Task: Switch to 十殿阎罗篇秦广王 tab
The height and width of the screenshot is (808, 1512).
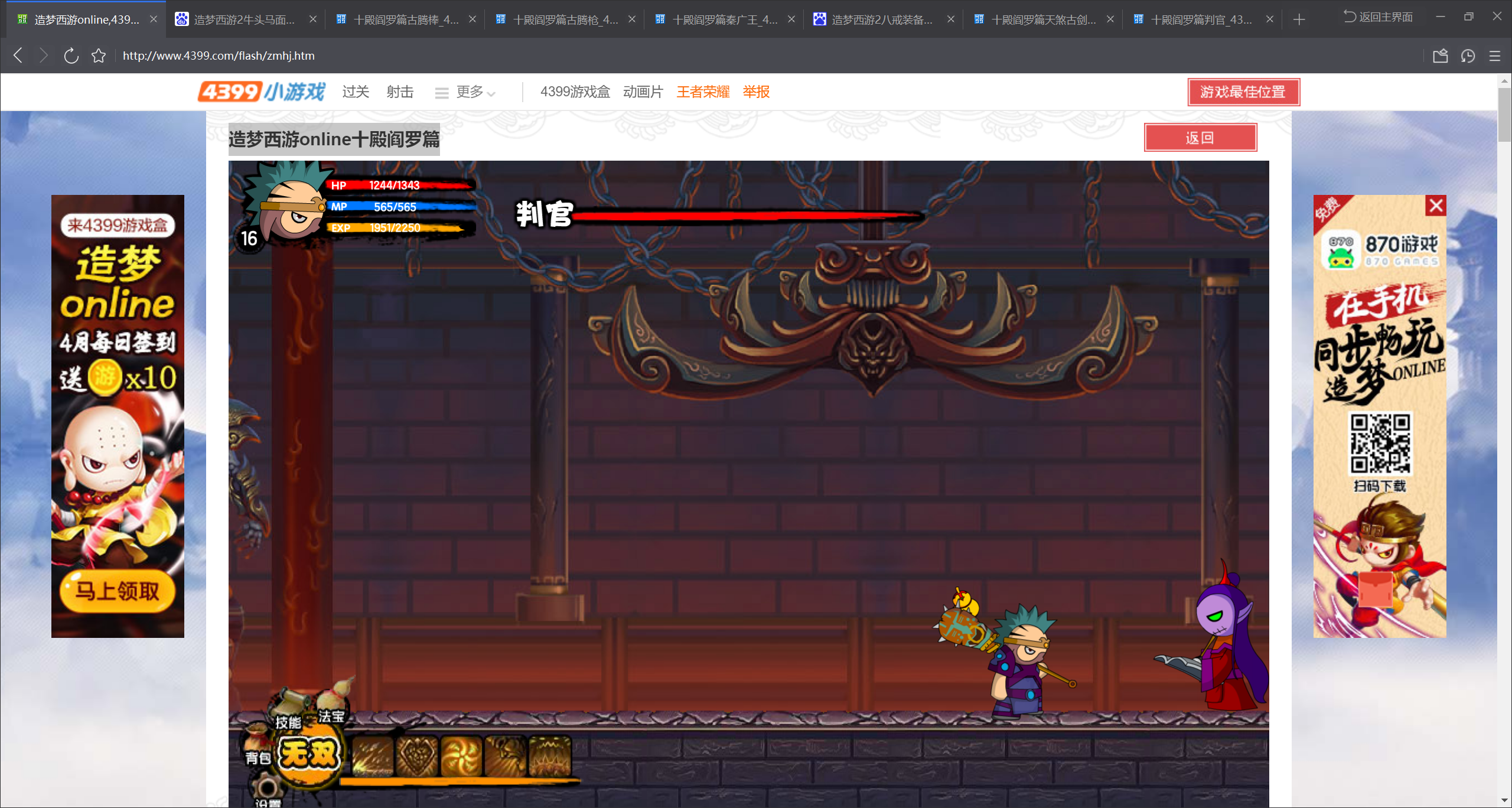Action: [724, 19]
